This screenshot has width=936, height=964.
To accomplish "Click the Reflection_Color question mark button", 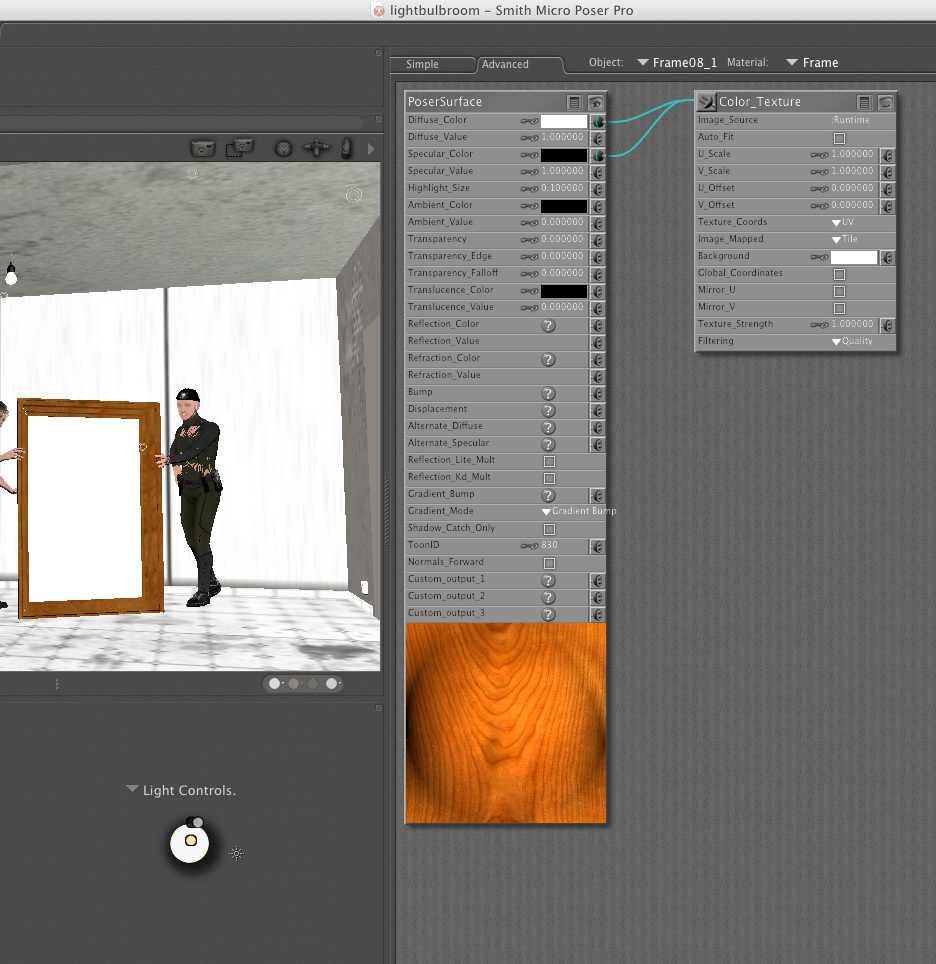I will click(548, 325).
